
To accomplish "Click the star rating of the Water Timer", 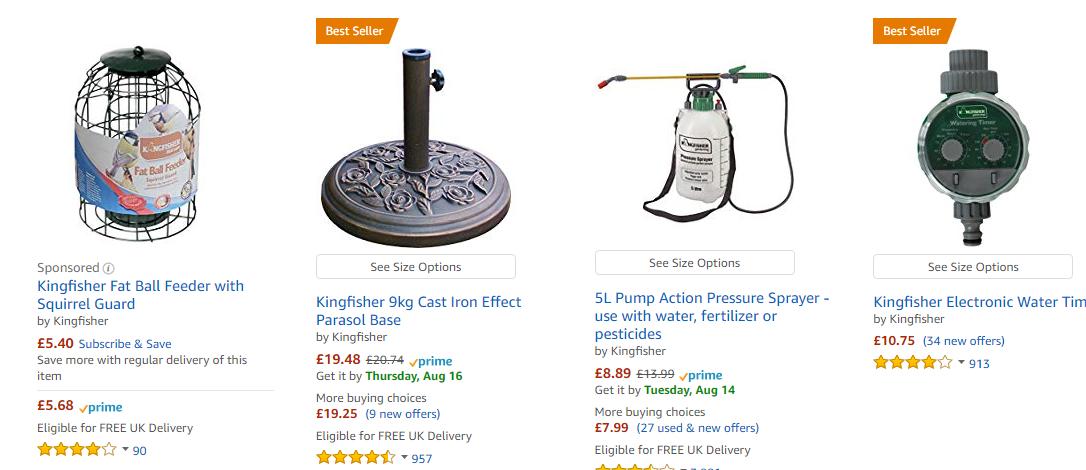I will [912, 363].
